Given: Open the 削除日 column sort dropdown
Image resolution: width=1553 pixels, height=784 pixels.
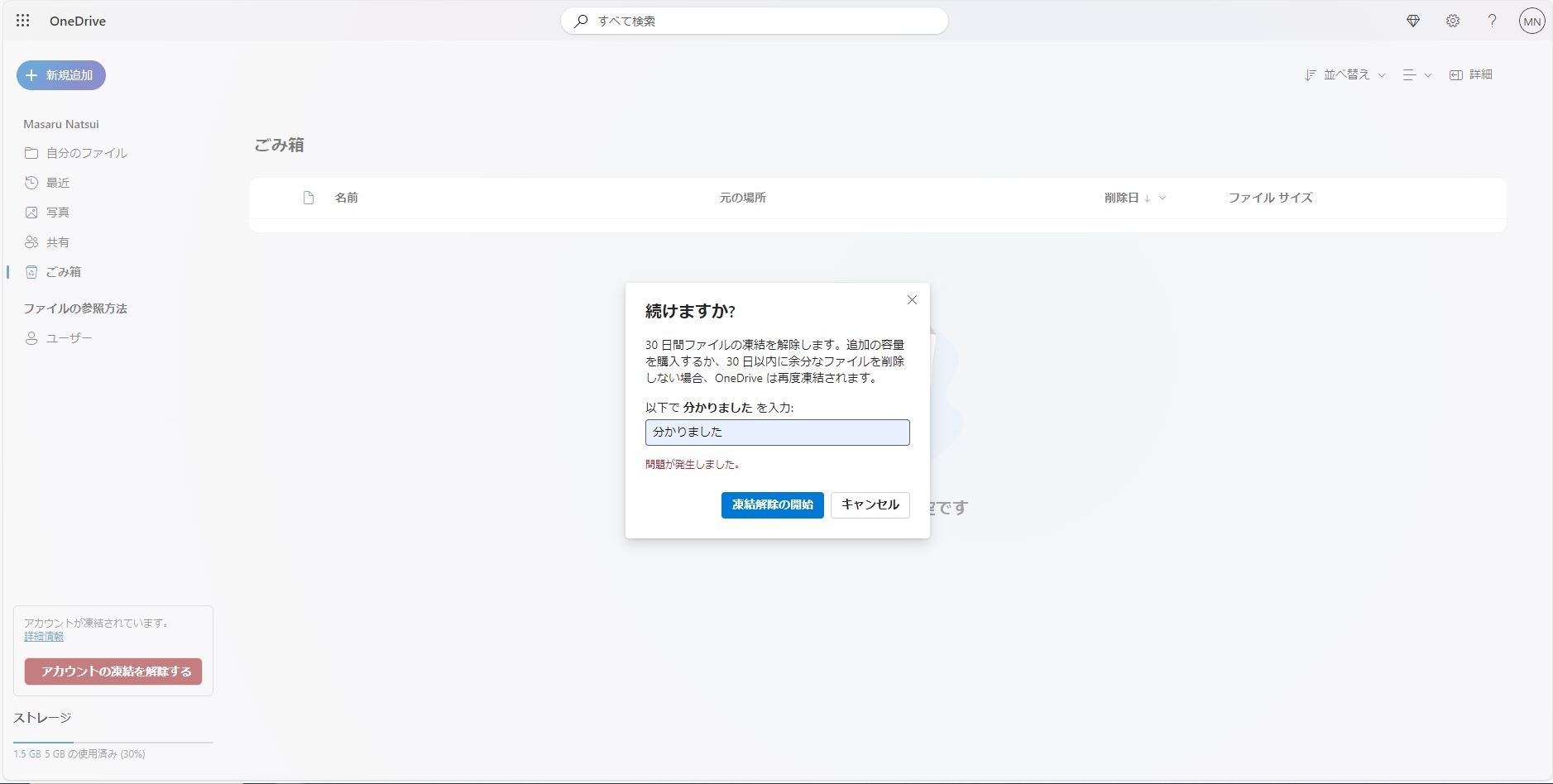Looking at the screenshot, I should click(1163, 198).
